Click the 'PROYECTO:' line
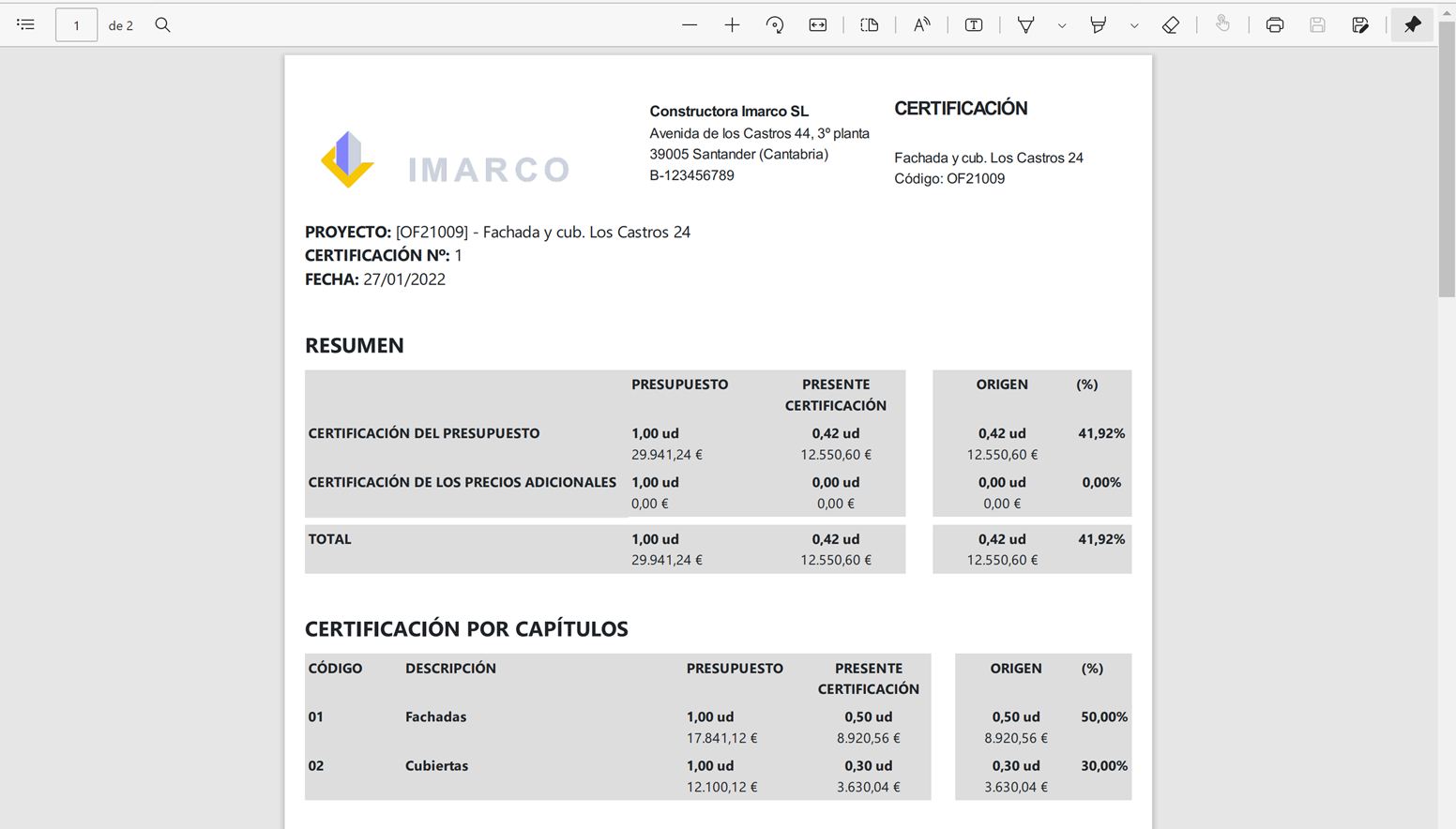The image size is (1456, 829). pyautogui.click(x=497, y=232)
